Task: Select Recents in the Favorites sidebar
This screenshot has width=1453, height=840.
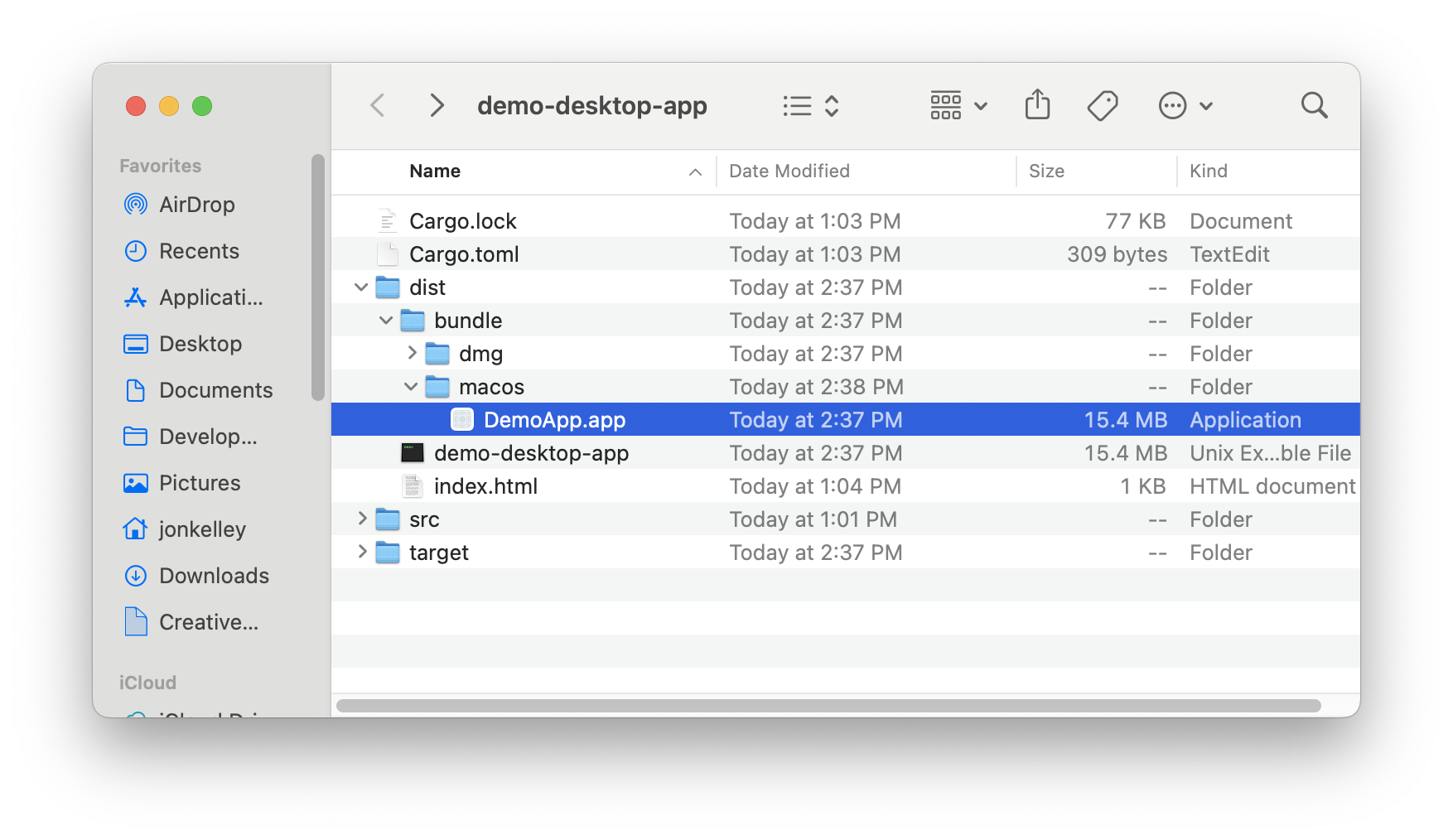Action: coord(199,251)
